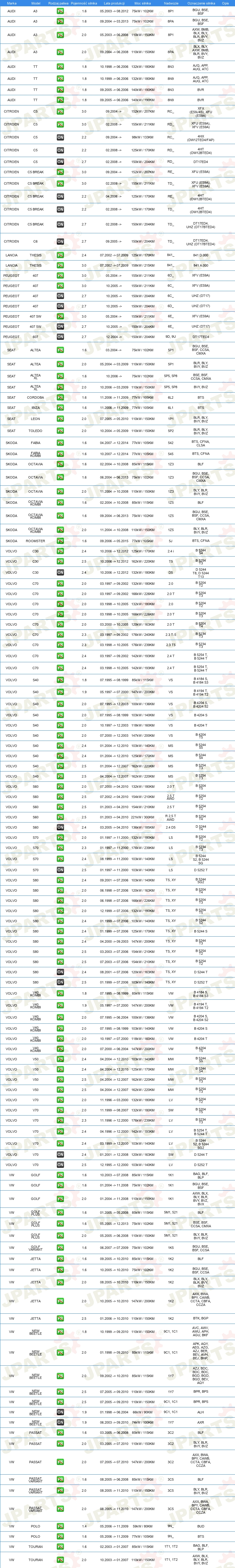Click the Opis column header

[x=225, y=3]
